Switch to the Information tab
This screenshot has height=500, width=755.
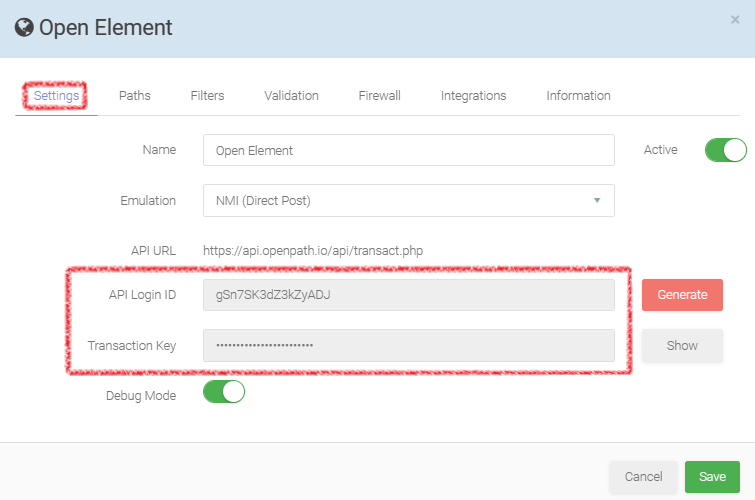pyautogui.click(x=578, y=96)
